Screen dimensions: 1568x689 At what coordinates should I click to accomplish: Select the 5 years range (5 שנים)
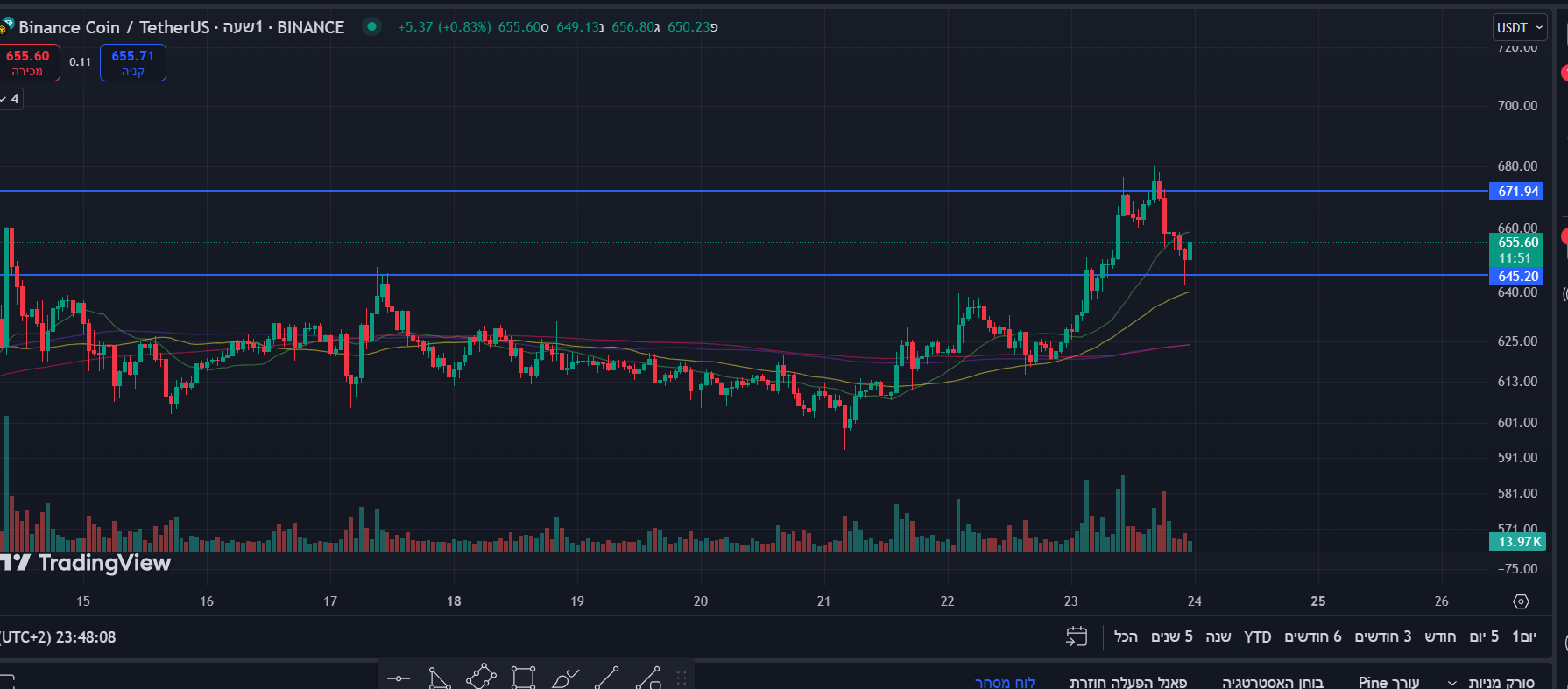pyautogui.click(x=1172, y=636)
